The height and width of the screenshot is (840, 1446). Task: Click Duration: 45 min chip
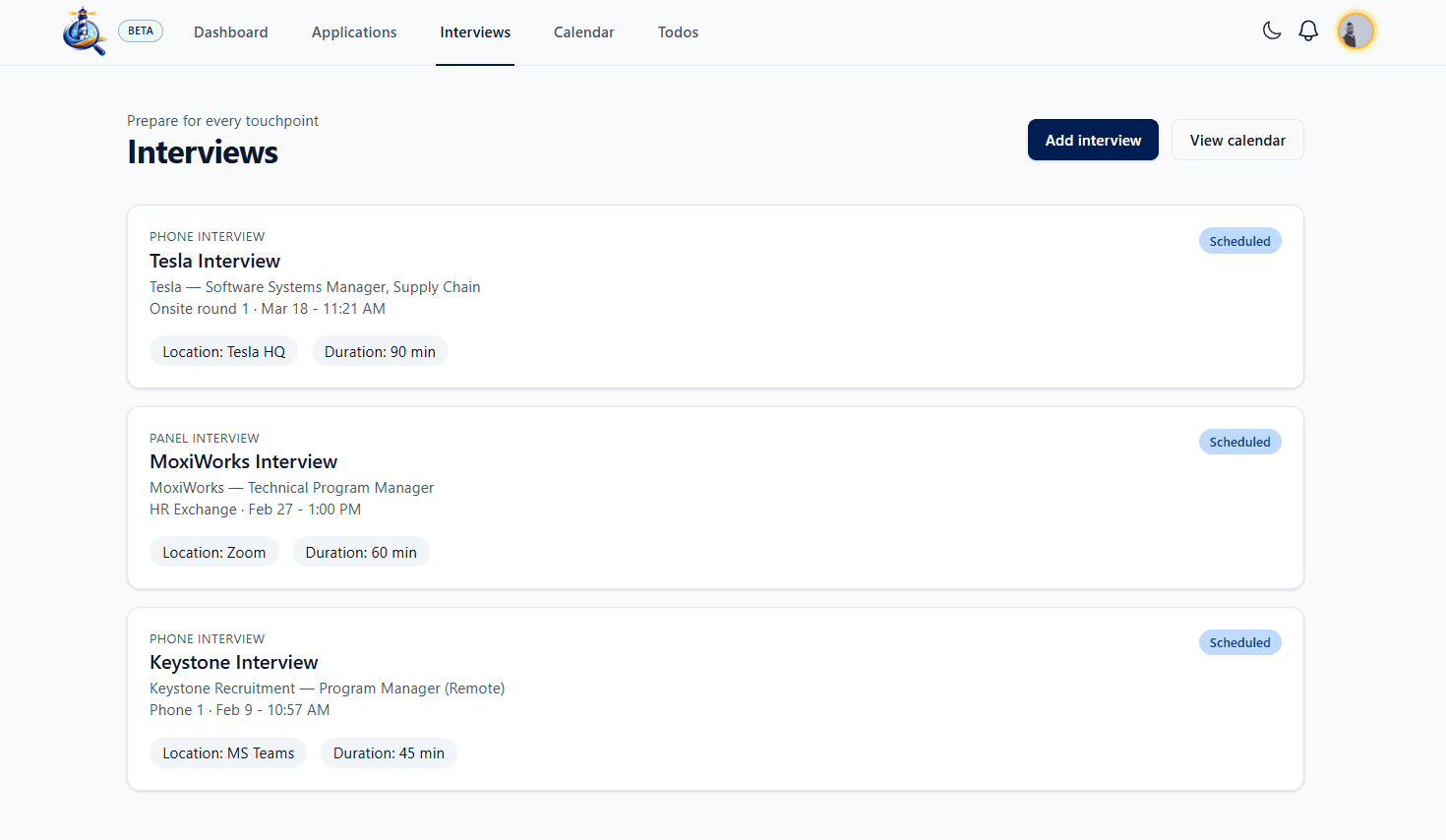[389, 752]
